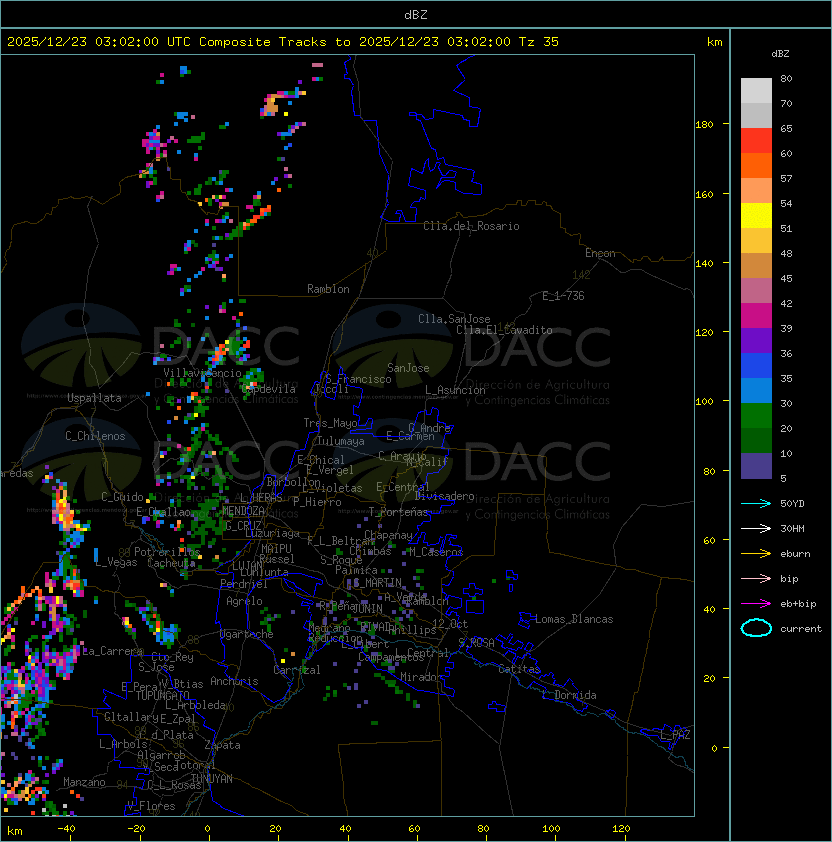Click the 'Mirador' map label
Viewport: 832px width, 842px height.
click(422, 677)
